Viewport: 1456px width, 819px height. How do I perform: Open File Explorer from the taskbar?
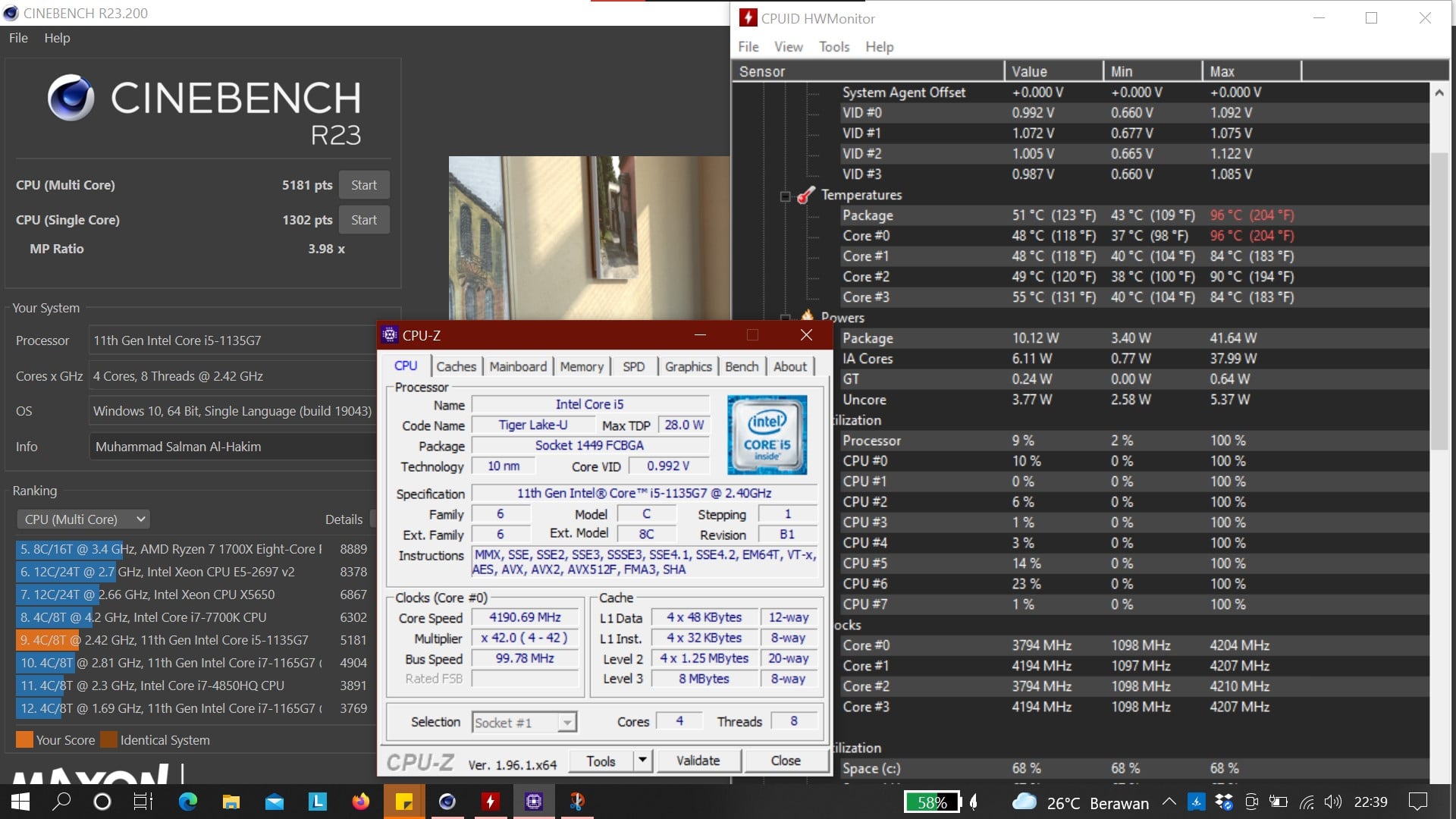pos(231,802)
